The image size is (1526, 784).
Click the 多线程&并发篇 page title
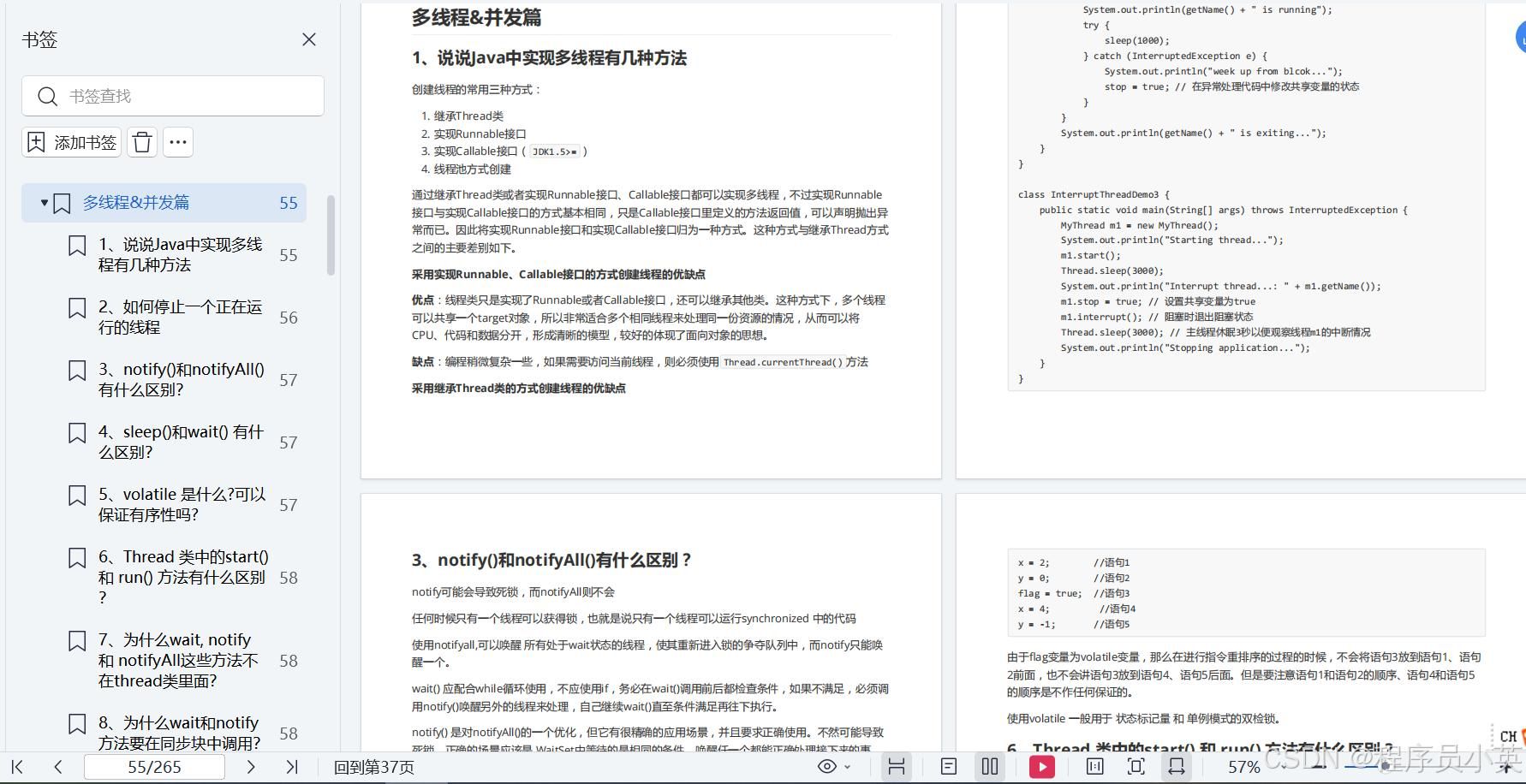pyautogui.click(x=476, y=17)
